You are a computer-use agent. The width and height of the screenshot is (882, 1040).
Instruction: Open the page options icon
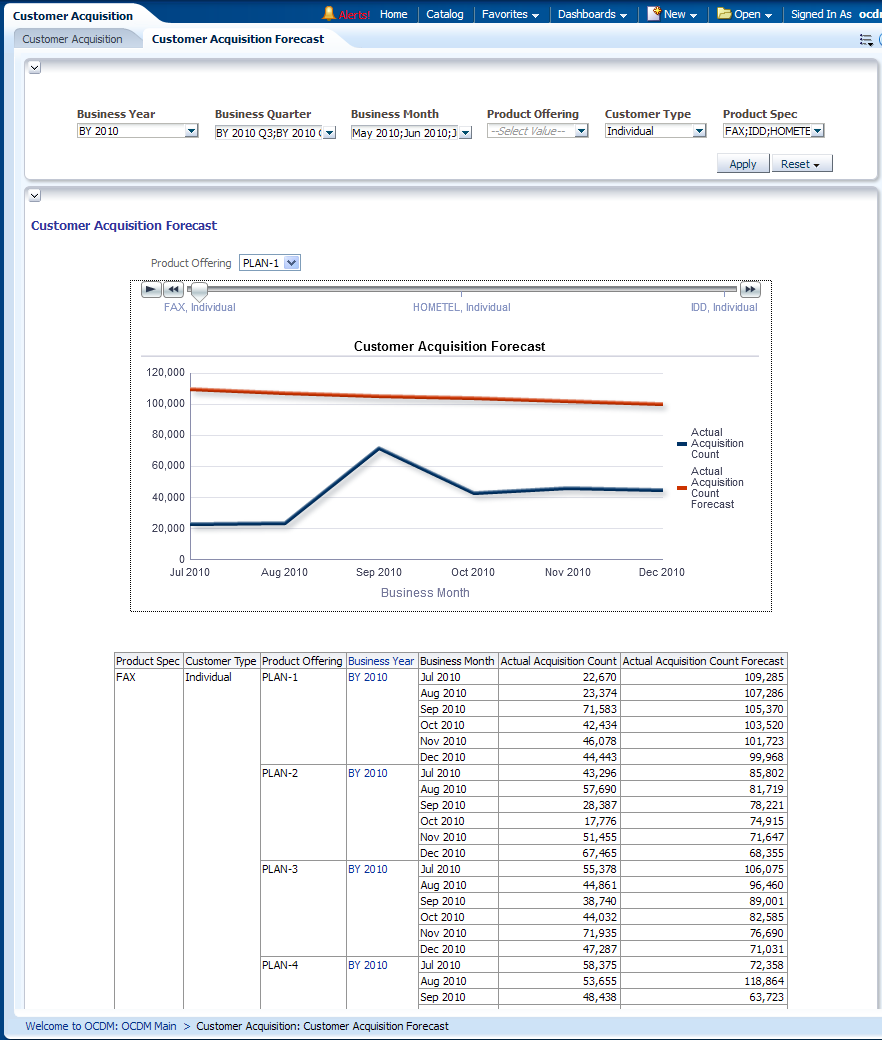pos(866,40)
